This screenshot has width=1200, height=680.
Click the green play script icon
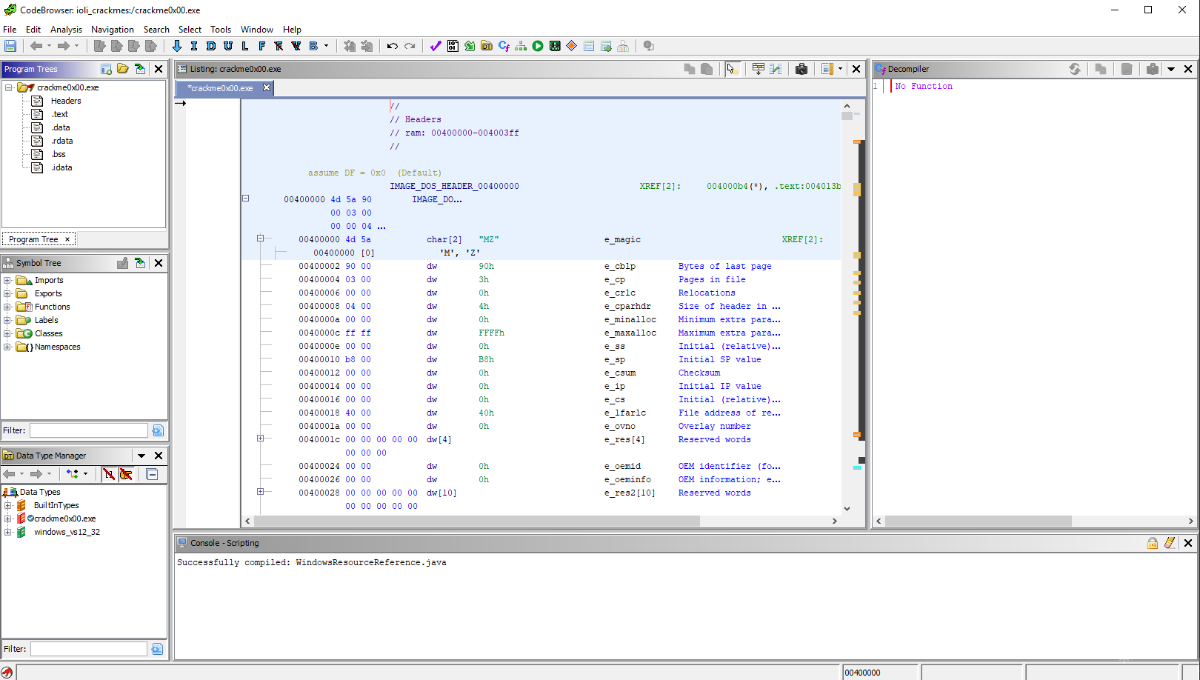point(537,46)
